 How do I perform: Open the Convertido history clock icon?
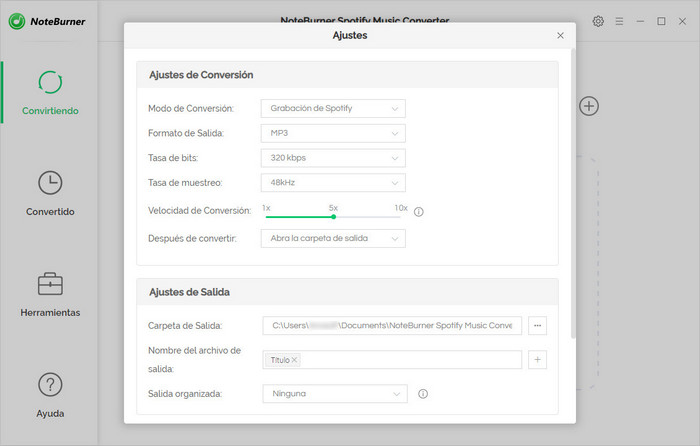(50, 183)
